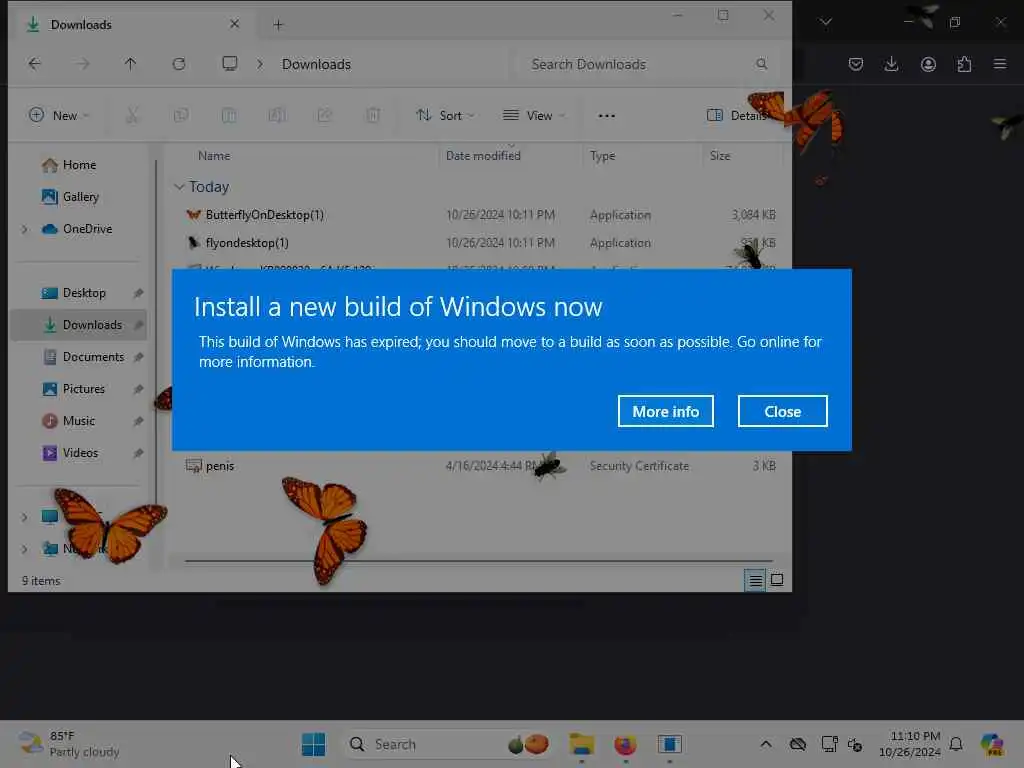The width and height of the screenshot is (1024, 768).
Task: Add a new File Explorer tab
Action: click(278, 25)
